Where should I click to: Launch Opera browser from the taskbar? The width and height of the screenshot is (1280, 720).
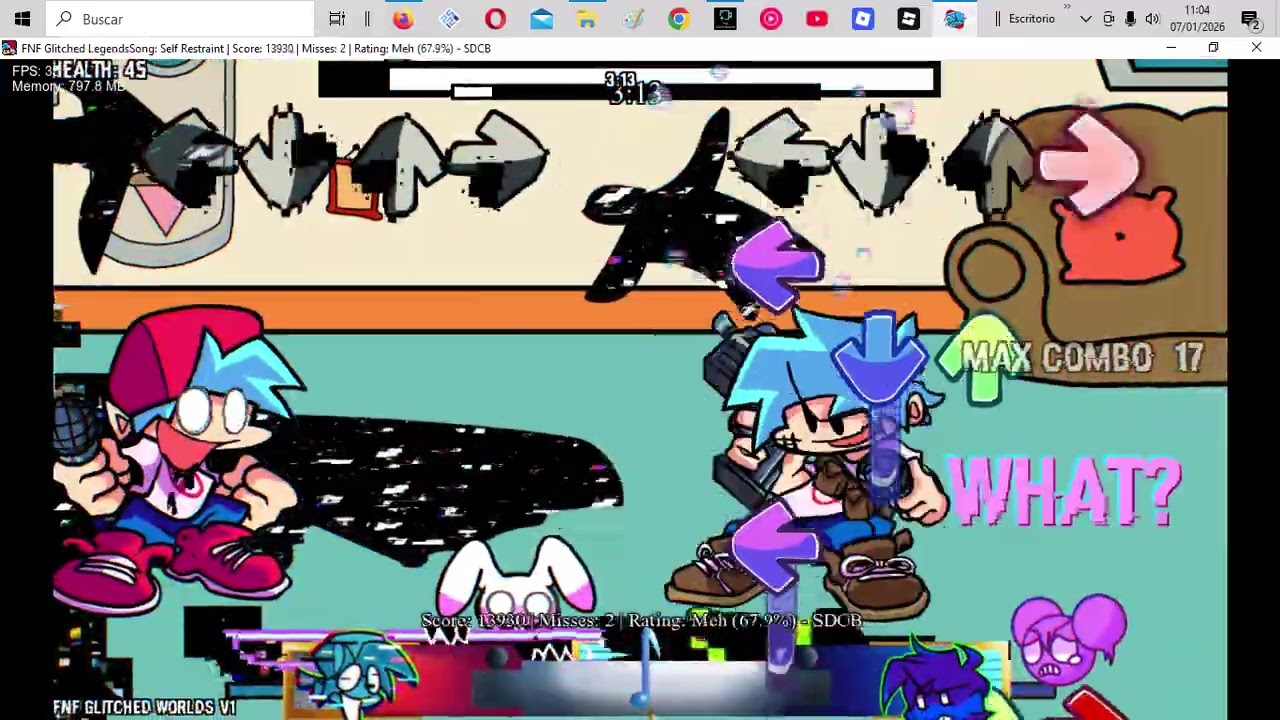pyautogui.click(x=495, y=18)
